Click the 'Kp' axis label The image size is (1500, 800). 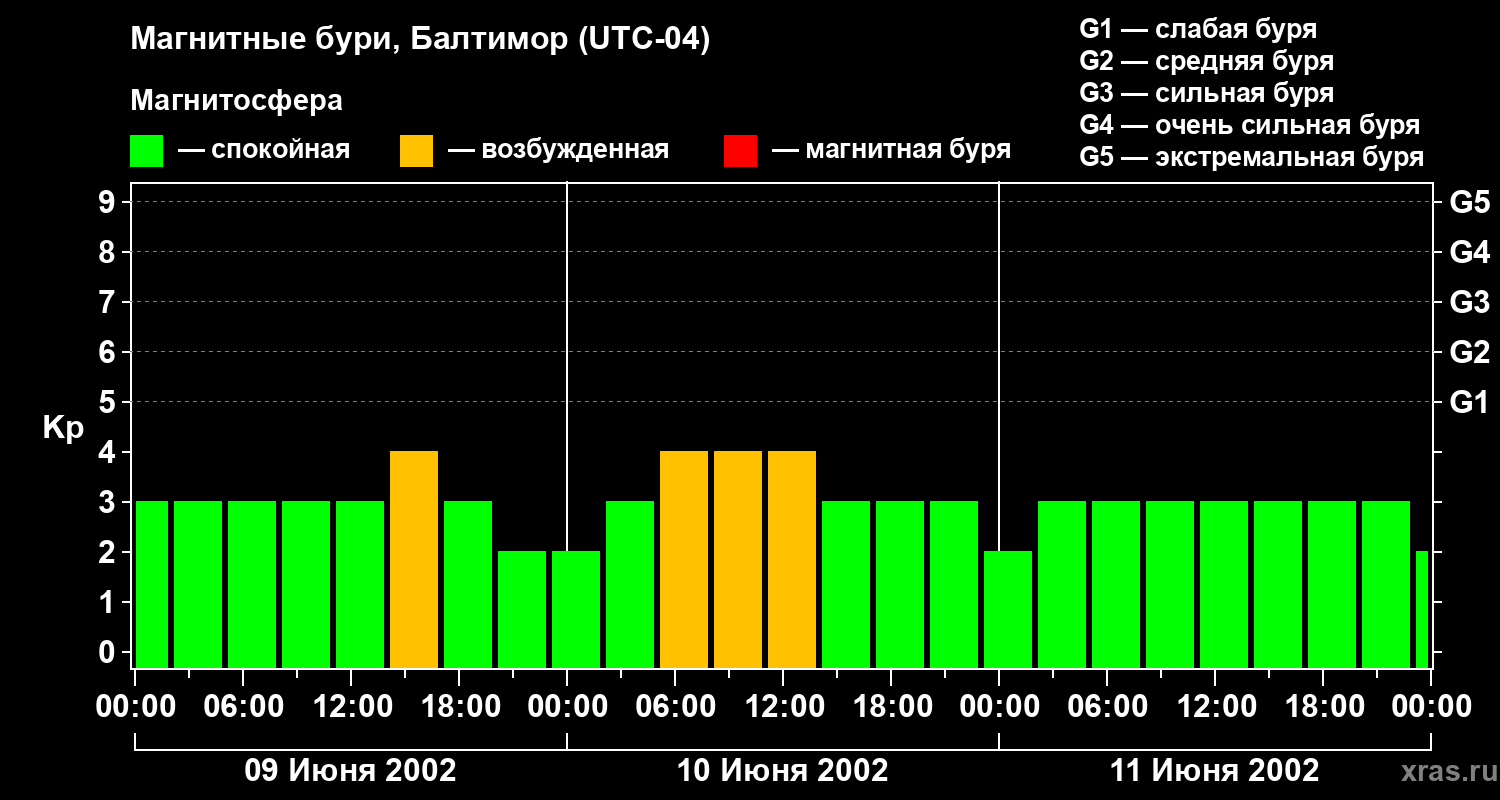point(63,427)
